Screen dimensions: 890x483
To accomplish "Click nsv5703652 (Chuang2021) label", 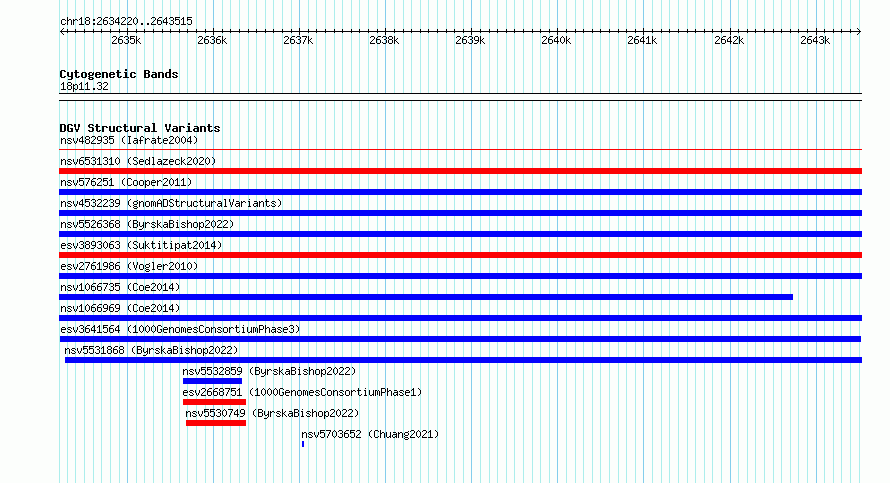I will point(370,434).
